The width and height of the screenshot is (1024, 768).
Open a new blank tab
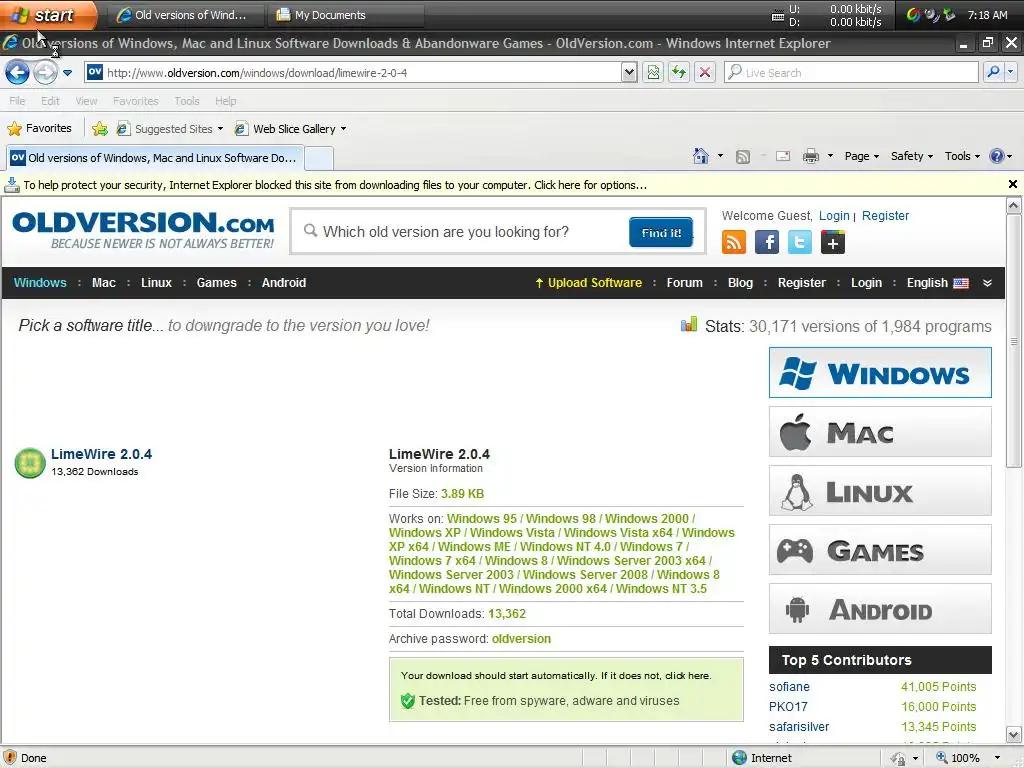point(319,158)
